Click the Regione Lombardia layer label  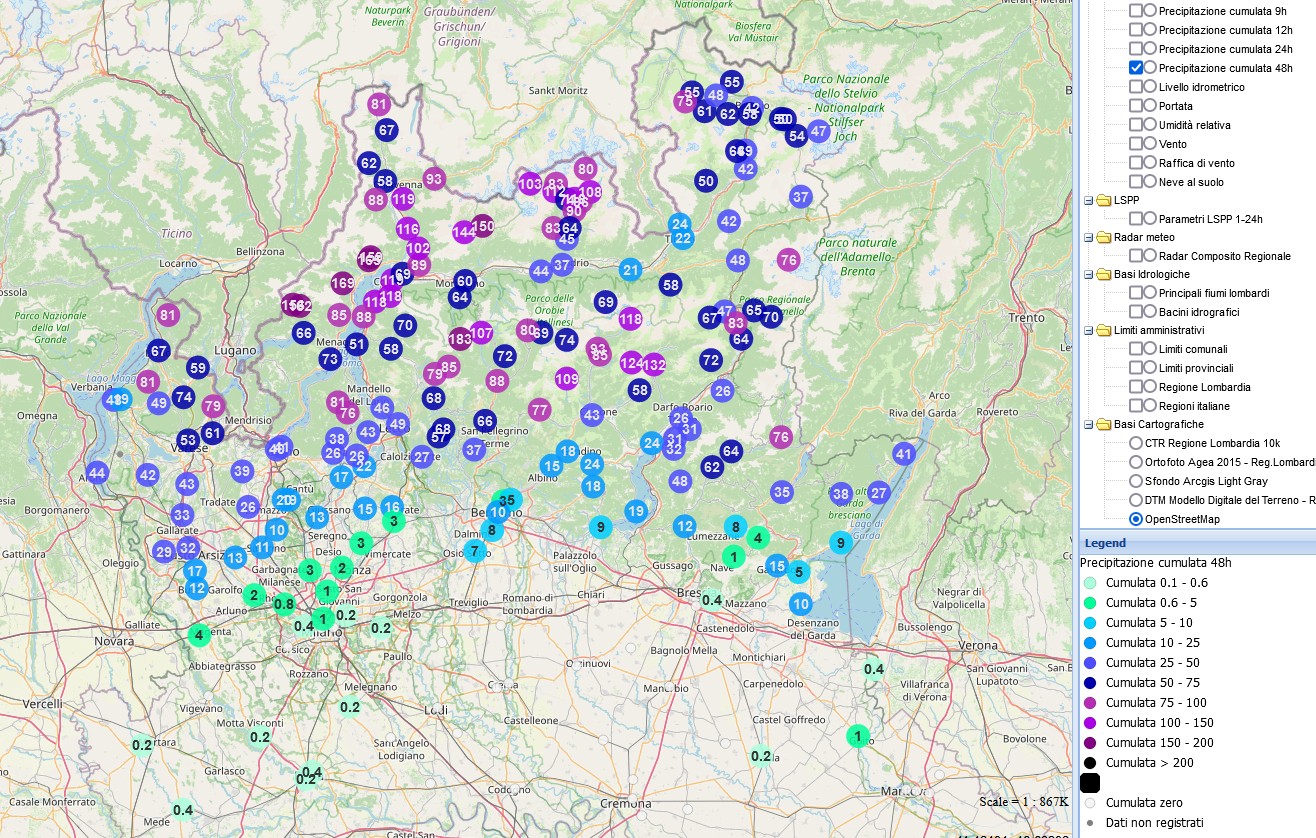tap(1205, 387)
